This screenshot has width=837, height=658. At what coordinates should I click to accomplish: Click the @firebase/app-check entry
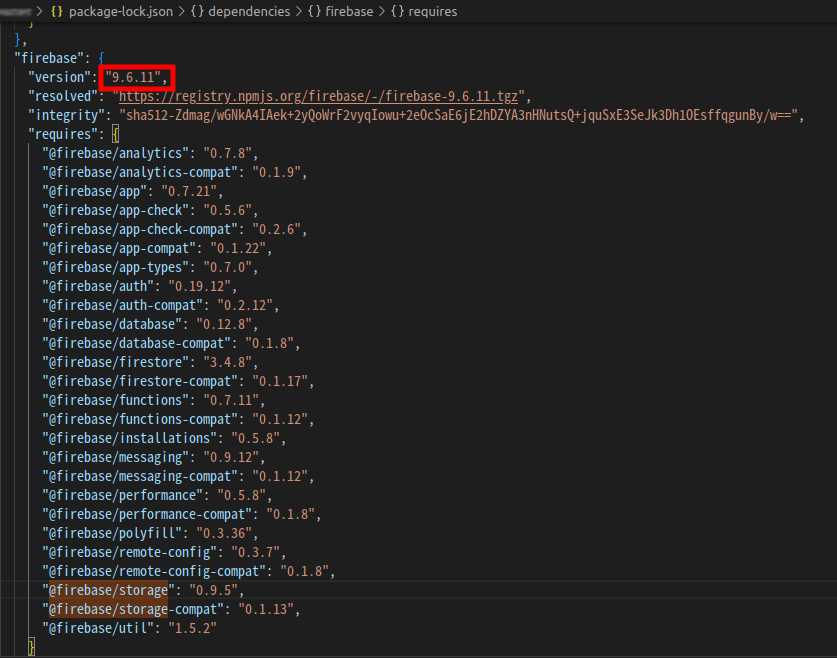(x=150, y=211)
